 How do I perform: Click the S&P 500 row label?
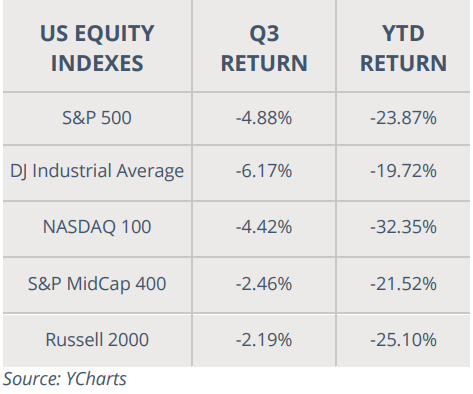click(97, 118)
